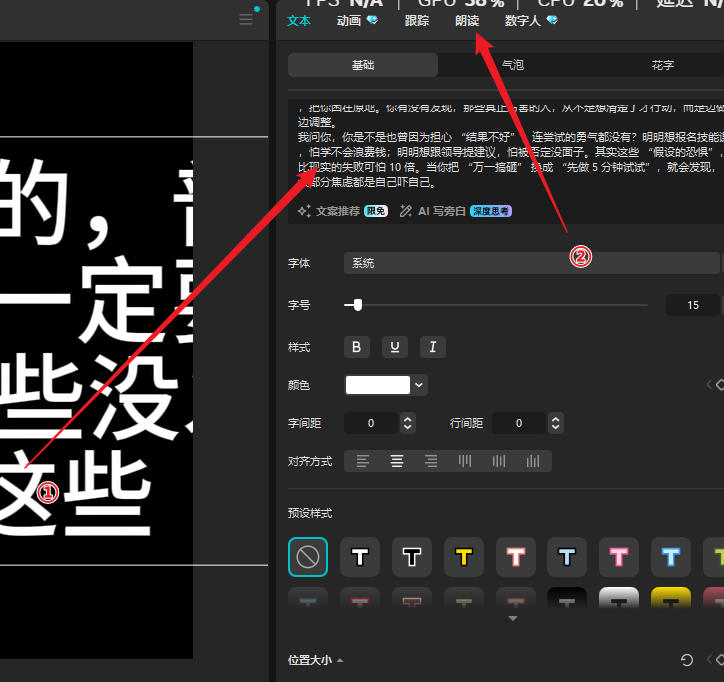Apply the yellow T preset style
The width and height of the screenshot is (724, 682).
(x=464, y=557)
